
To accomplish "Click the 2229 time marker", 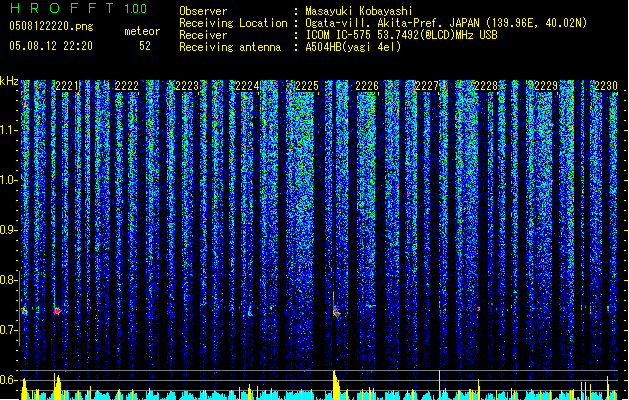I will coord(546,86).
